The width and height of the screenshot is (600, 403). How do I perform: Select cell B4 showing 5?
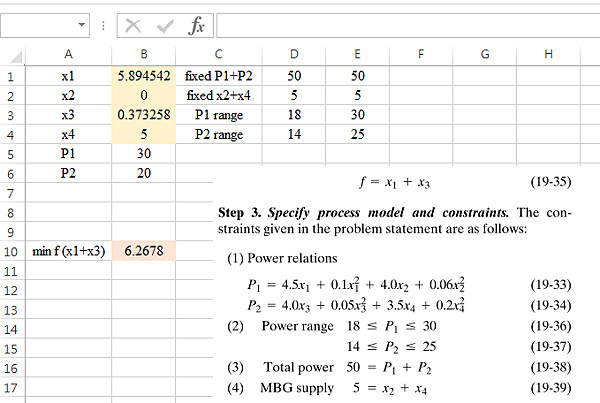point(144,134)
